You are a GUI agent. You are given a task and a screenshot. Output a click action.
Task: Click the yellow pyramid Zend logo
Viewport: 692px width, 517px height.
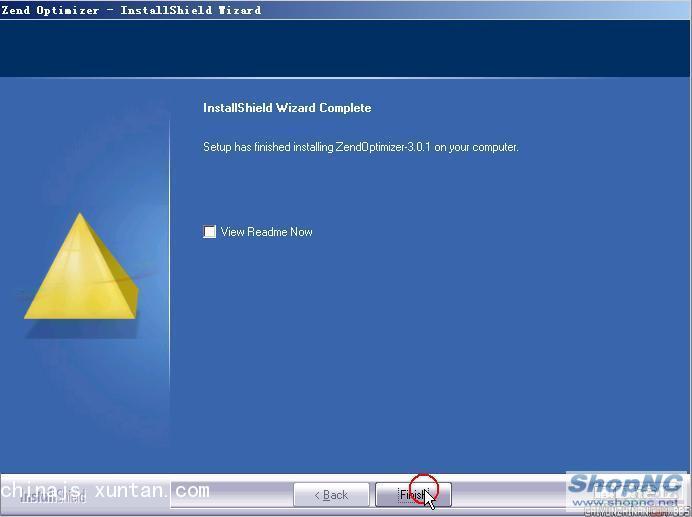pos(81,266)
